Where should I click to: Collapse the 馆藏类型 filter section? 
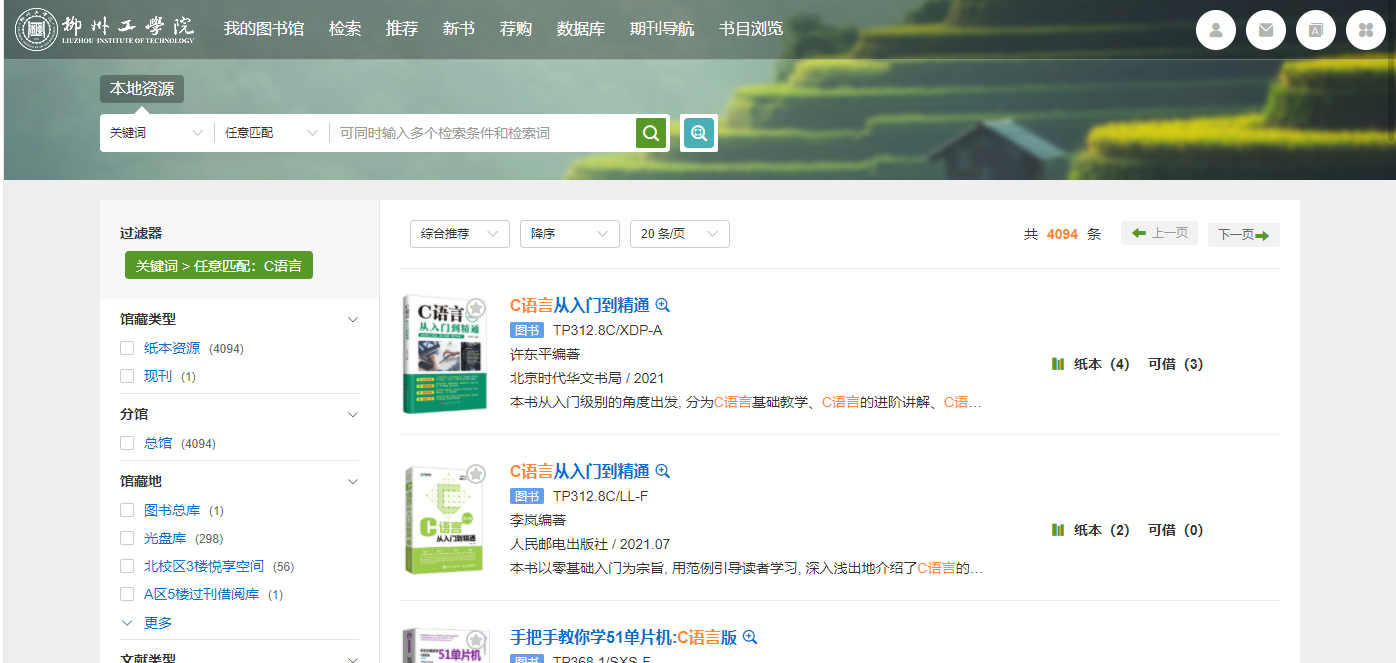352,319
